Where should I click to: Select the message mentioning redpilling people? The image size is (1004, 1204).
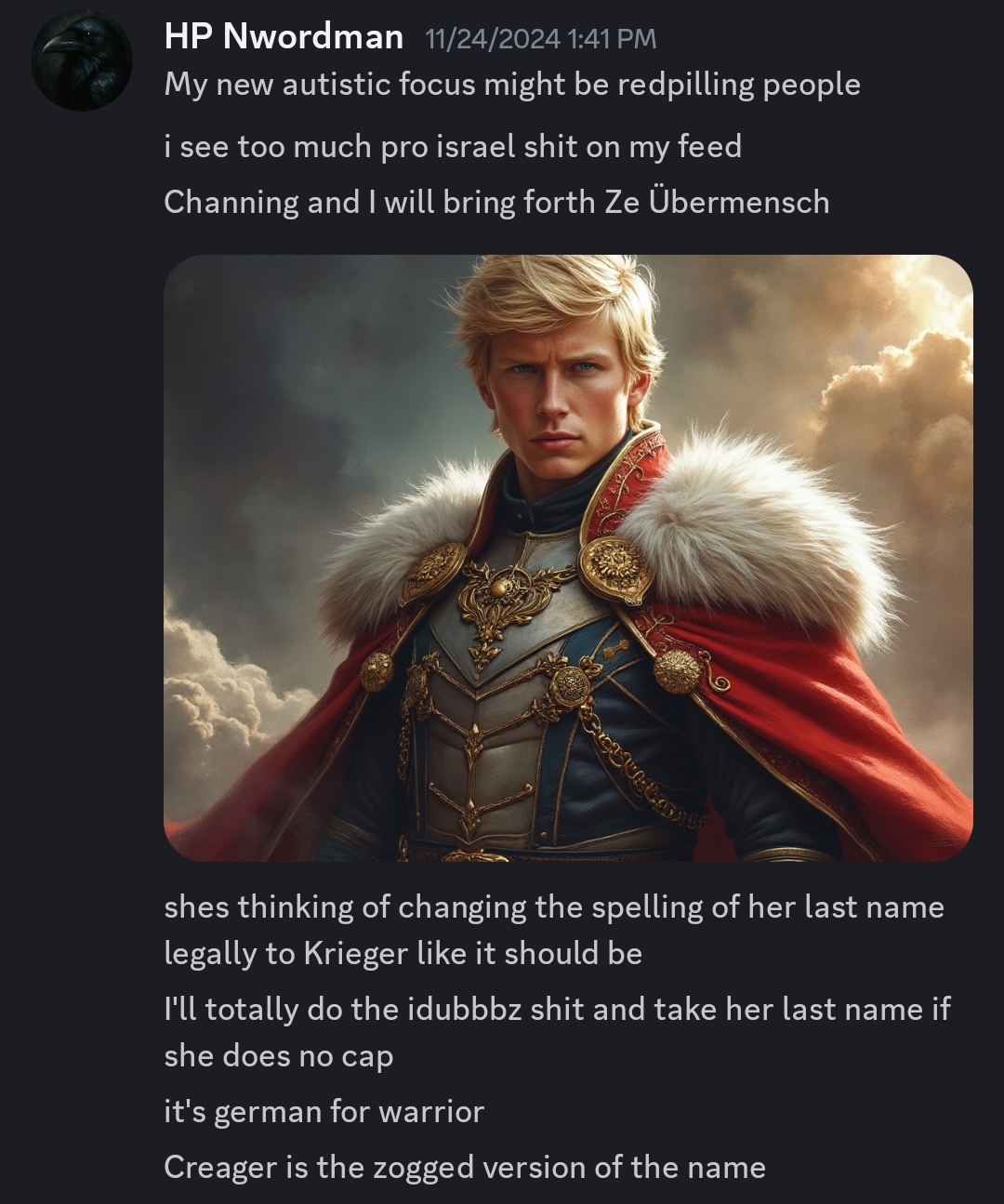512,85
